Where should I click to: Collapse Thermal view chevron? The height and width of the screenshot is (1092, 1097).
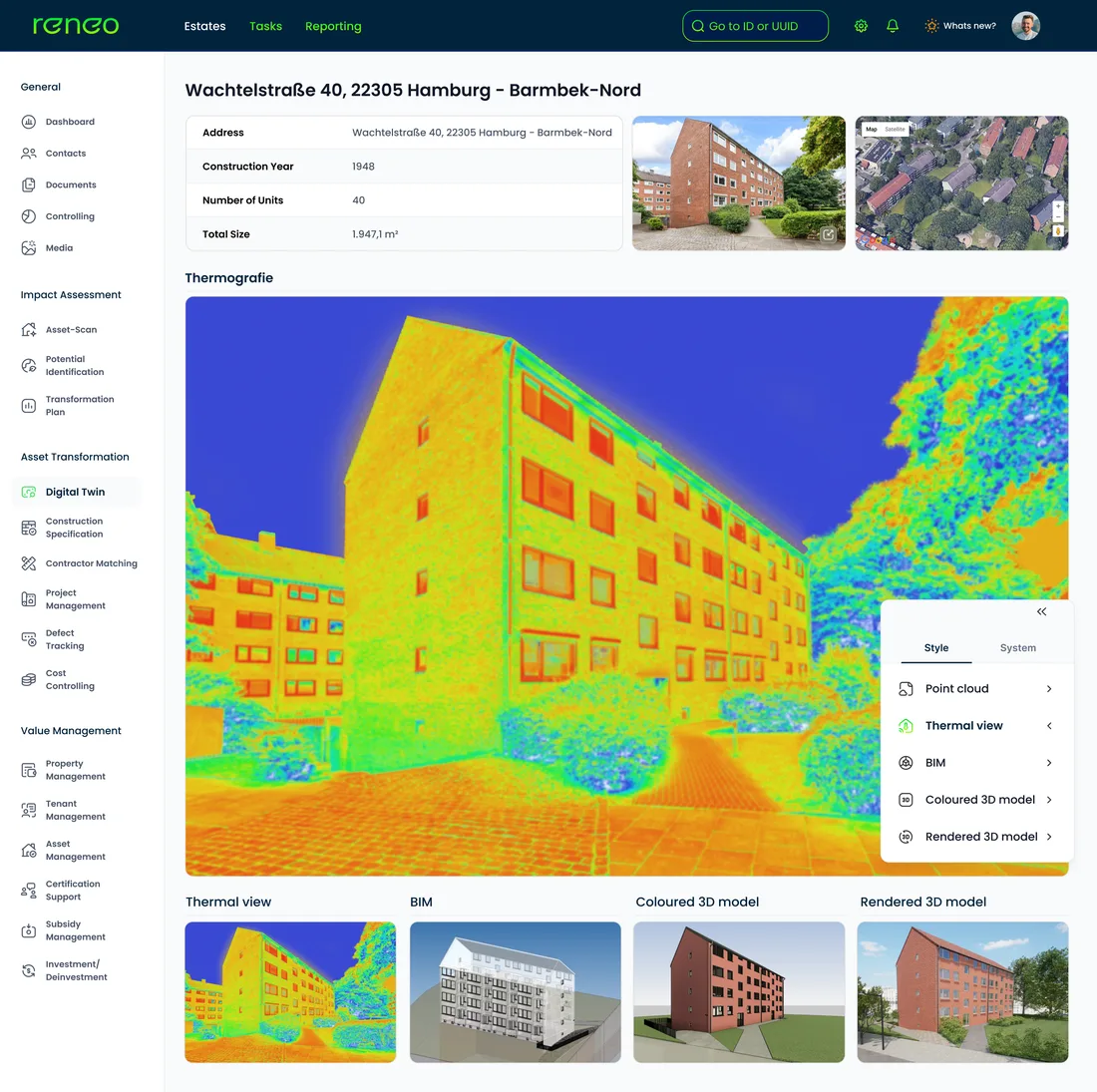1049,725
